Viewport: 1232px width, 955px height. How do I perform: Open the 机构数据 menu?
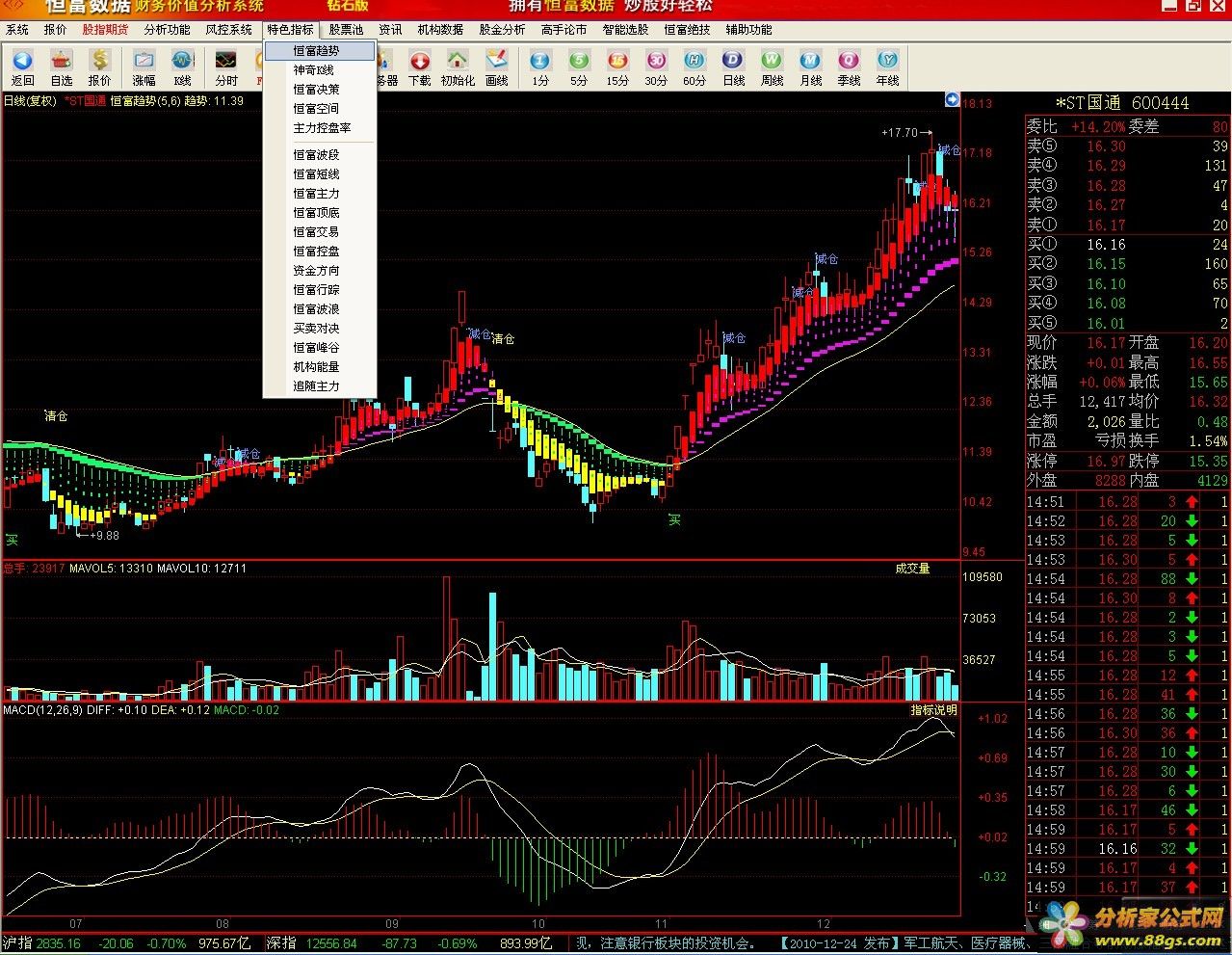tap(440, 30)
